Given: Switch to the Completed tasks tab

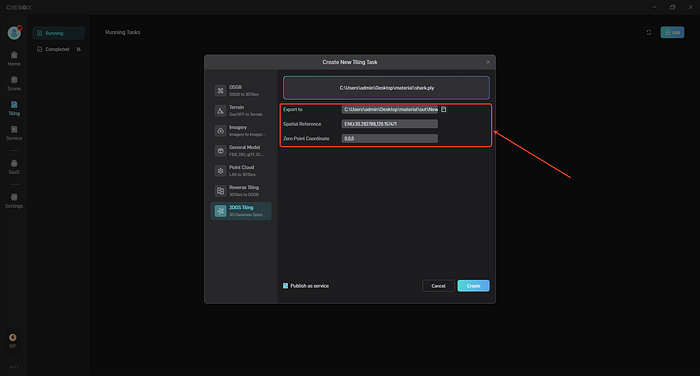Looking at the screenshot, I should click(58, 49).
